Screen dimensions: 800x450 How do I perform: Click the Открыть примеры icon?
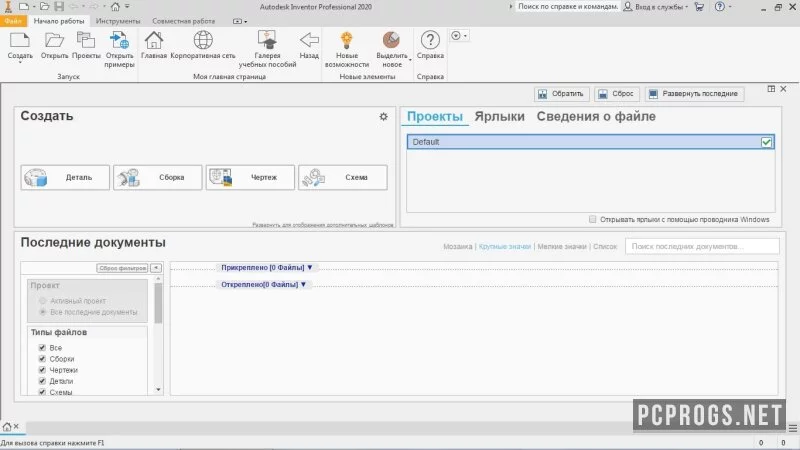[119, 40]
